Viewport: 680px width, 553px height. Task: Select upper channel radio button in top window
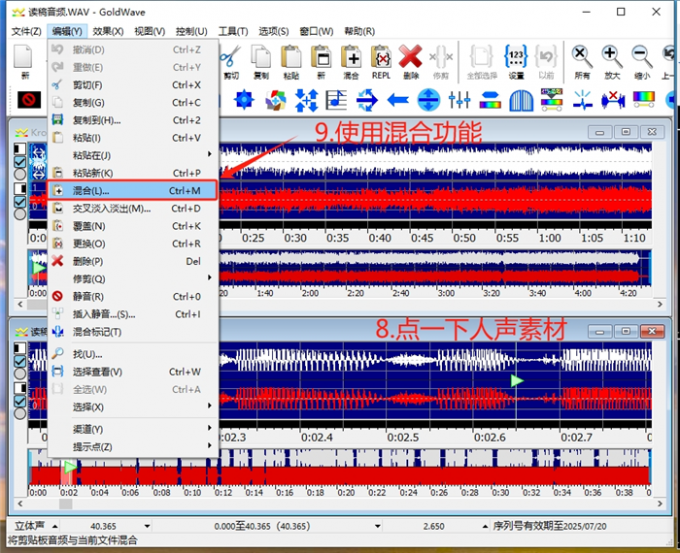click(20, 174)
